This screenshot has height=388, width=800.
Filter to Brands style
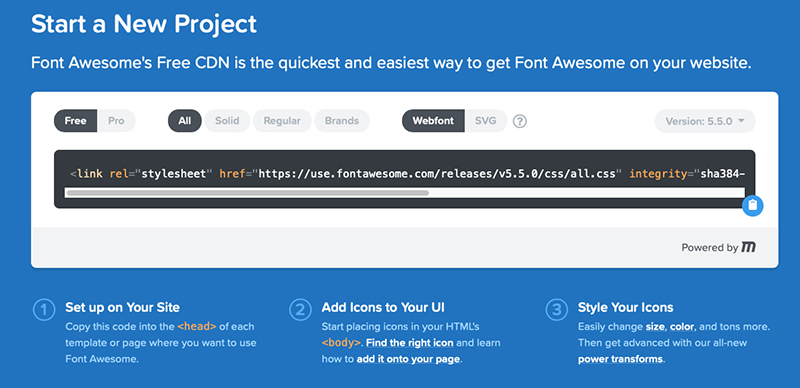[x=342, y=121]
